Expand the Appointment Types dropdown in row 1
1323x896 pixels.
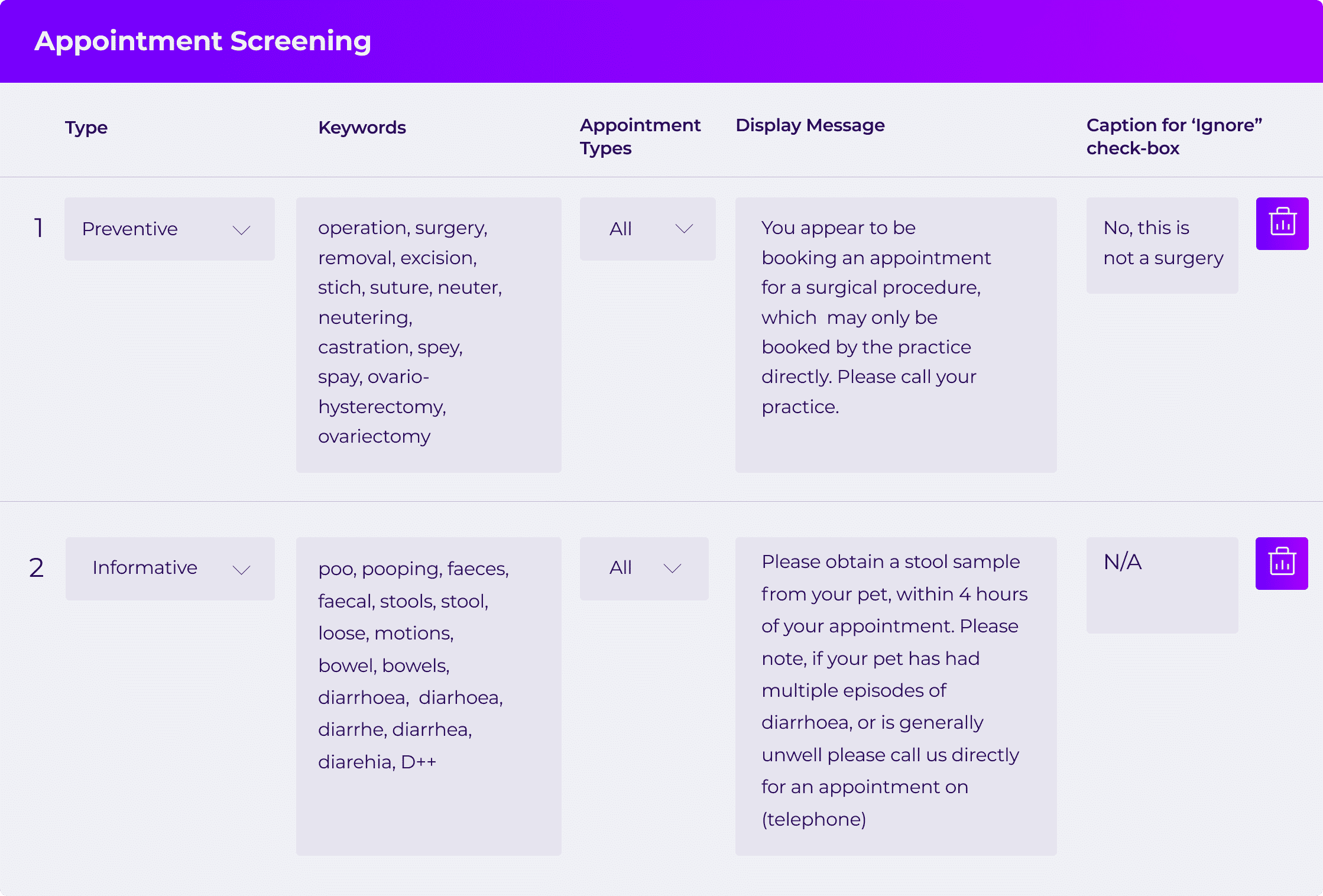(x=647, y=229)
